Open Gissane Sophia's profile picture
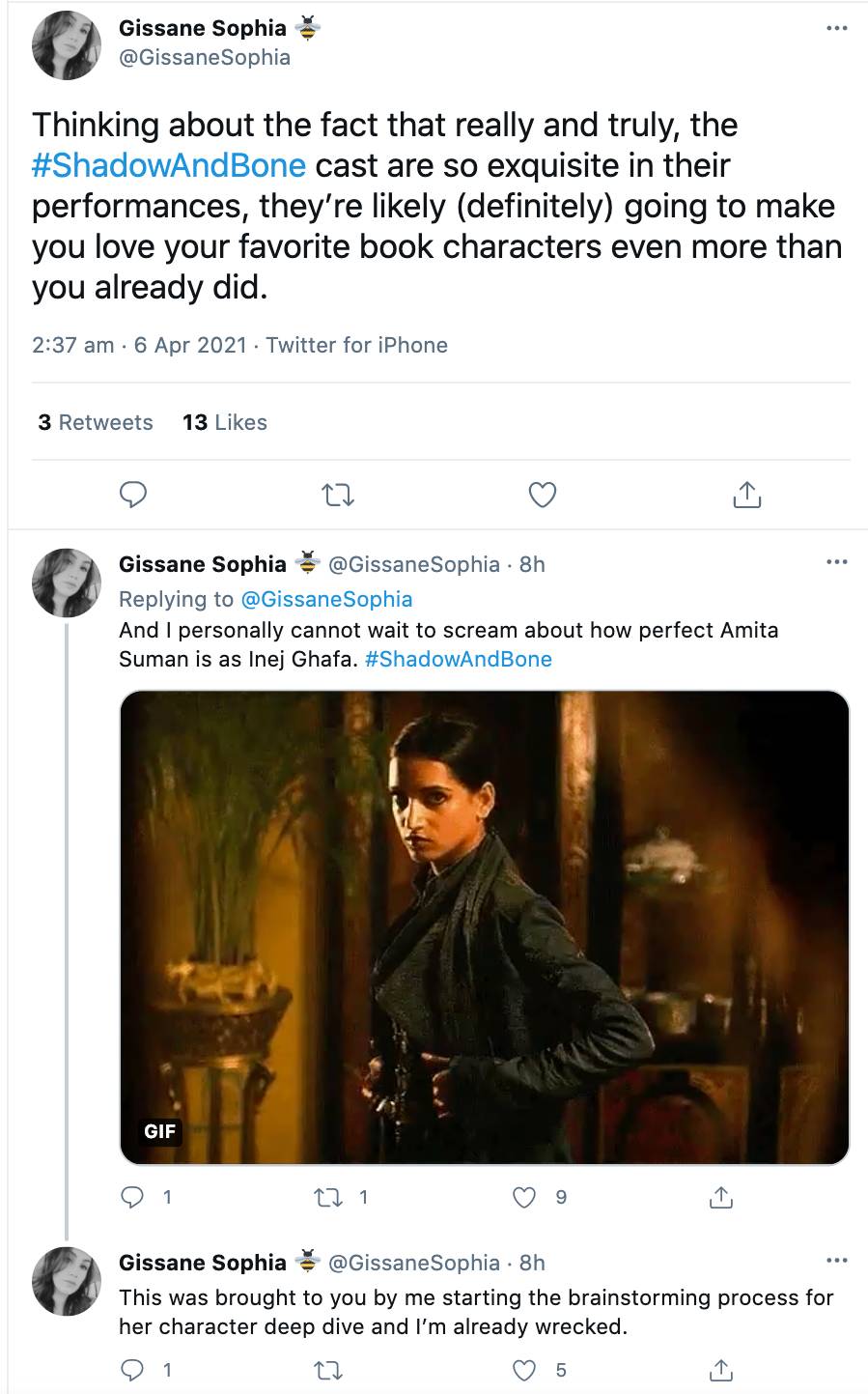The width and height of the screenshot is (868, 1394). pyautogui.click(x=67, y=45)
